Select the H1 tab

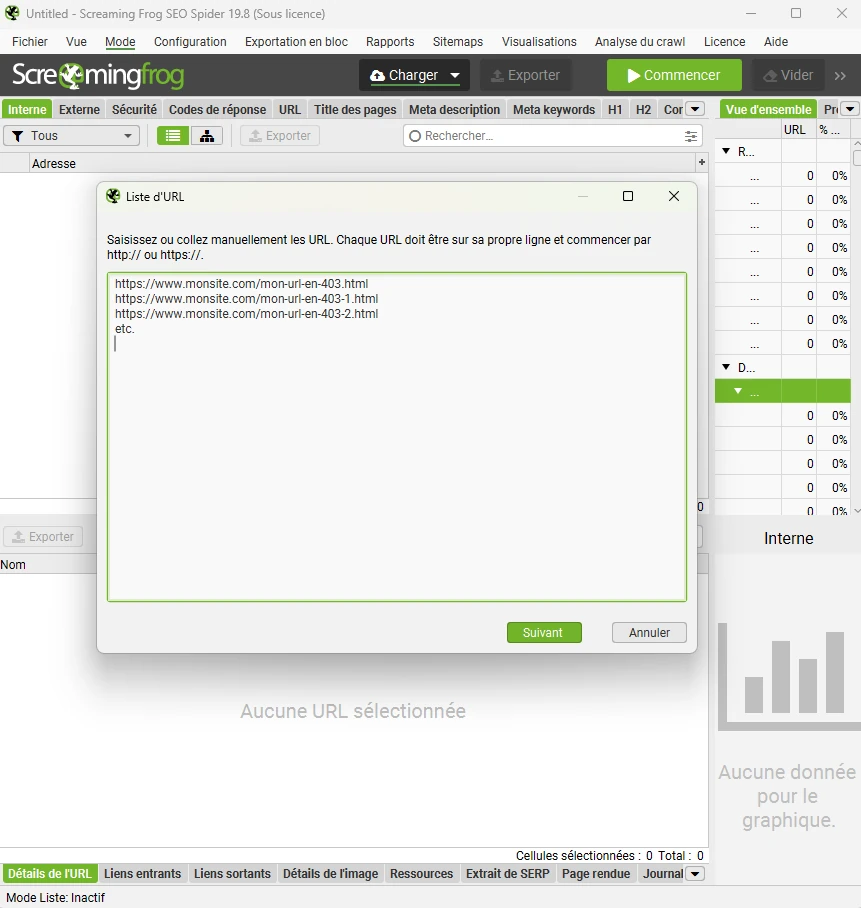coord(615,109)
